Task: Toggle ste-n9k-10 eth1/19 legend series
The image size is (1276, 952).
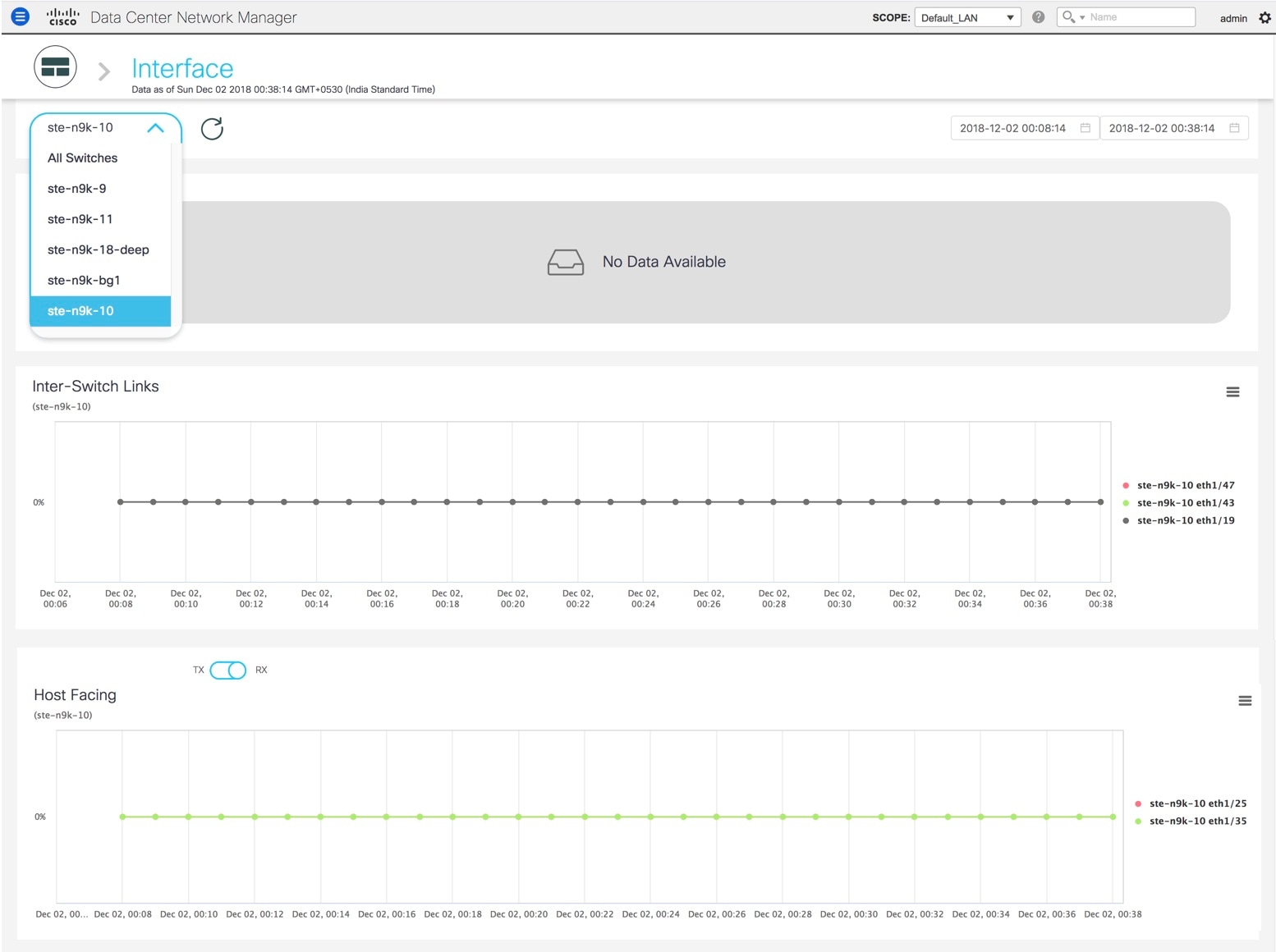Action: [x=1178, y=520]
